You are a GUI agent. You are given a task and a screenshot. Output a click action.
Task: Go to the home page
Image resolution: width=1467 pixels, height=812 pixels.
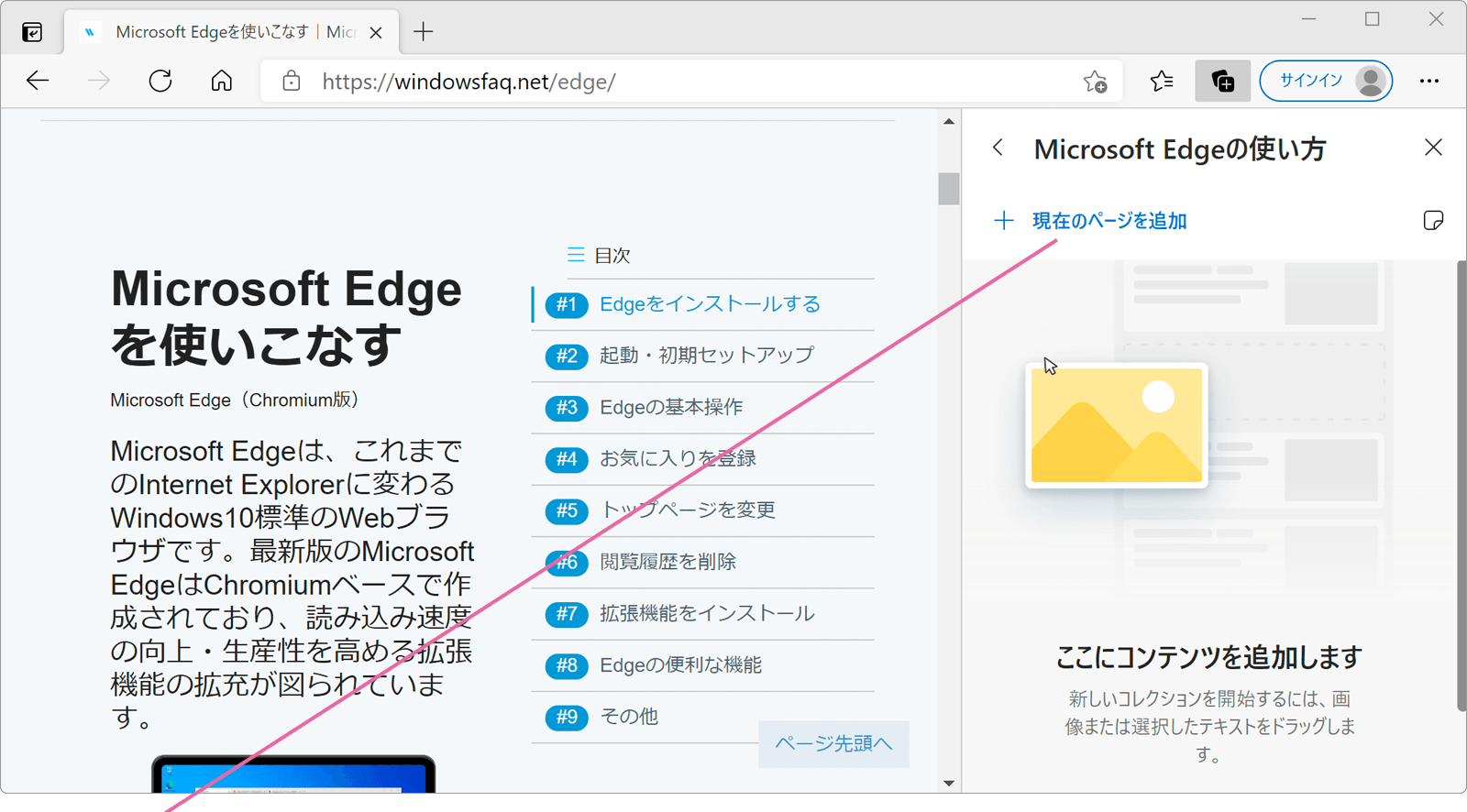click(x=222, y=81)
